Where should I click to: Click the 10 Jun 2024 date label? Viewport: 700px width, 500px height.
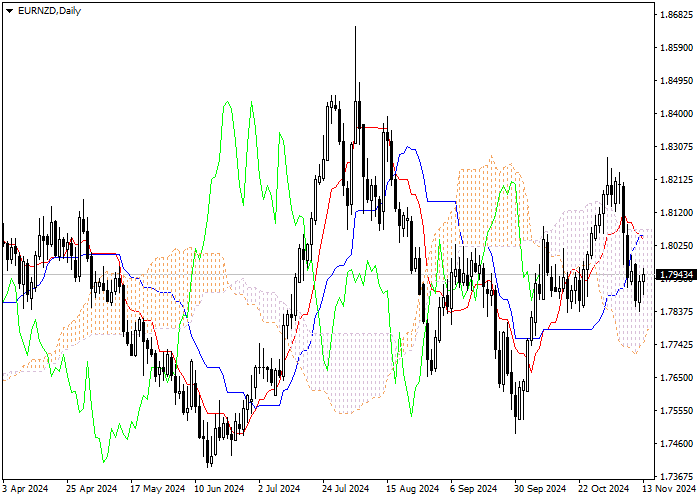pyautogui.click(x=219, y=489)
